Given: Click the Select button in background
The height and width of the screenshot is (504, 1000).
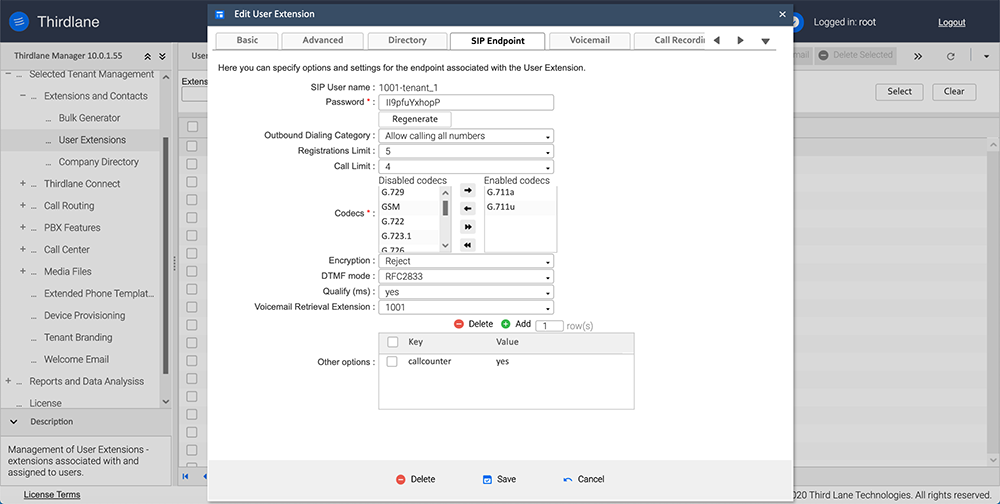Looking at the screenshot, I should click(899, 91).
